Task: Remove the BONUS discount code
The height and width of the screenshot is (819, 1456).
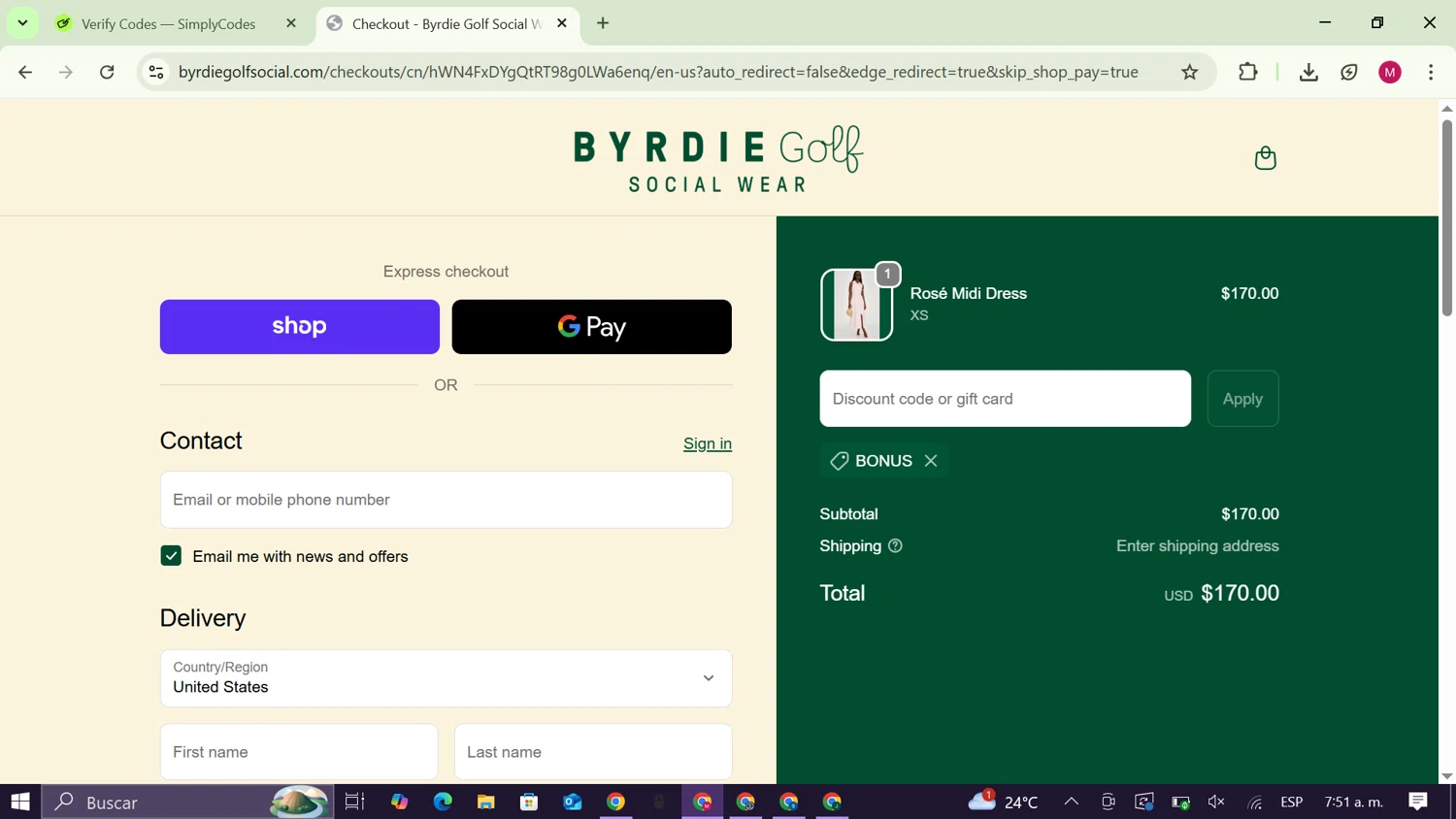Action: point(931,461)
